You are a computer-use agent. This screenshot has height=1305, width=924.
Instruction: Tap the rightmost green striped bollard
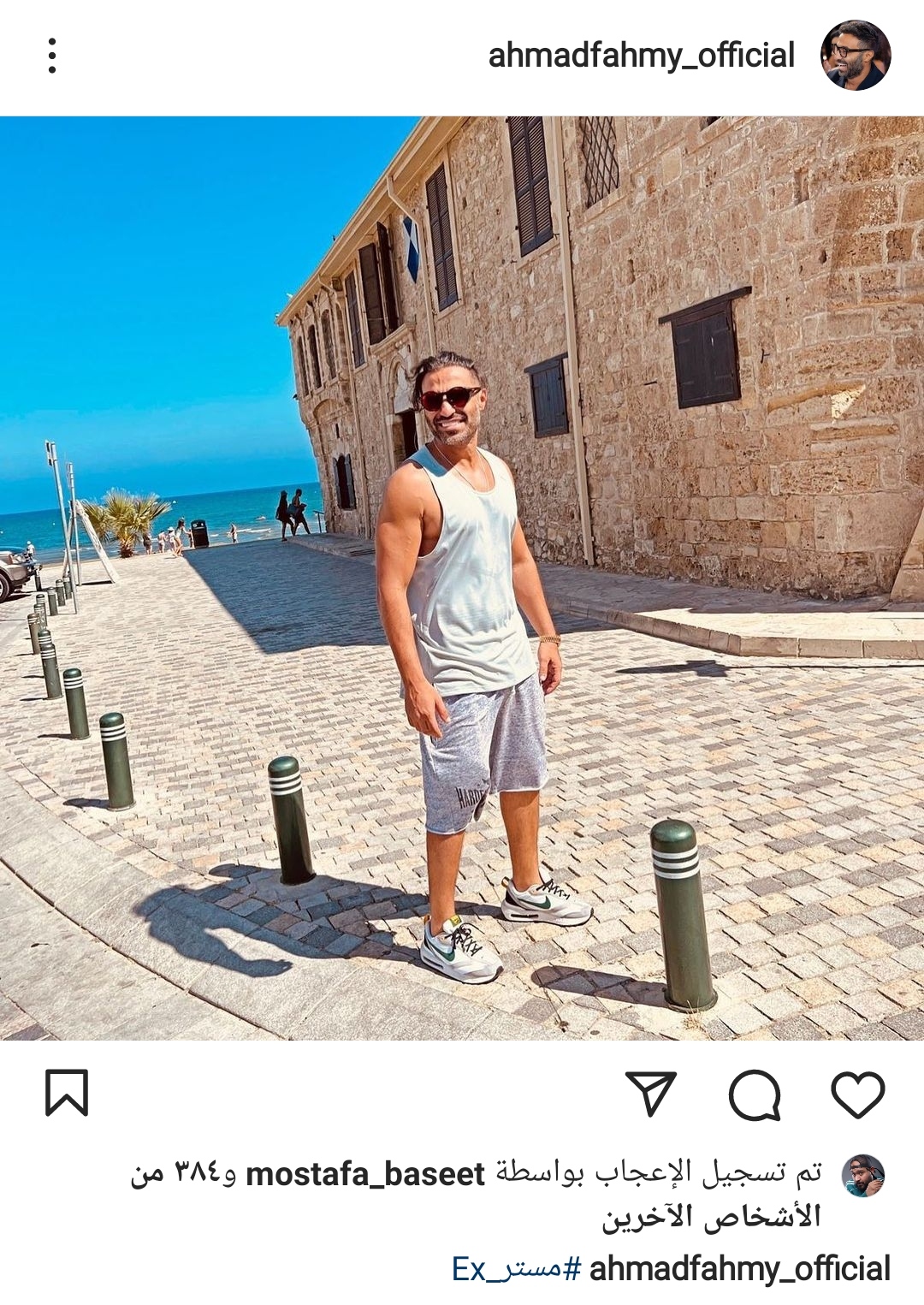click(682, 915)
